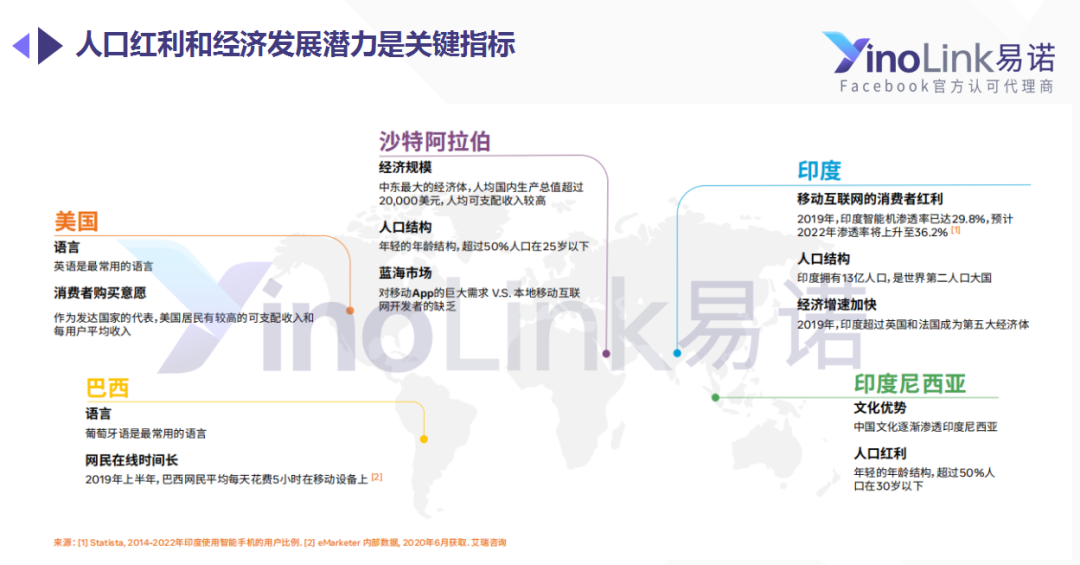Open footnote [1] after the 36.2% figure

[955, 230]
